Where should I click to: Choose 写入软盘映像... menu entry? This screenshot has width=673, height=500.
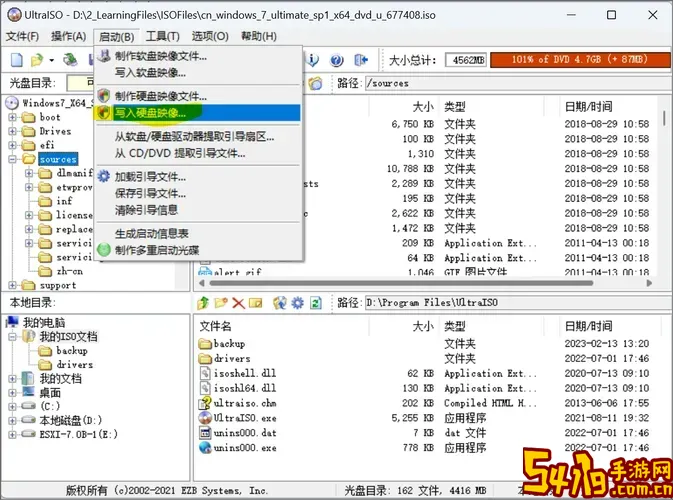(x=198, y=73)
